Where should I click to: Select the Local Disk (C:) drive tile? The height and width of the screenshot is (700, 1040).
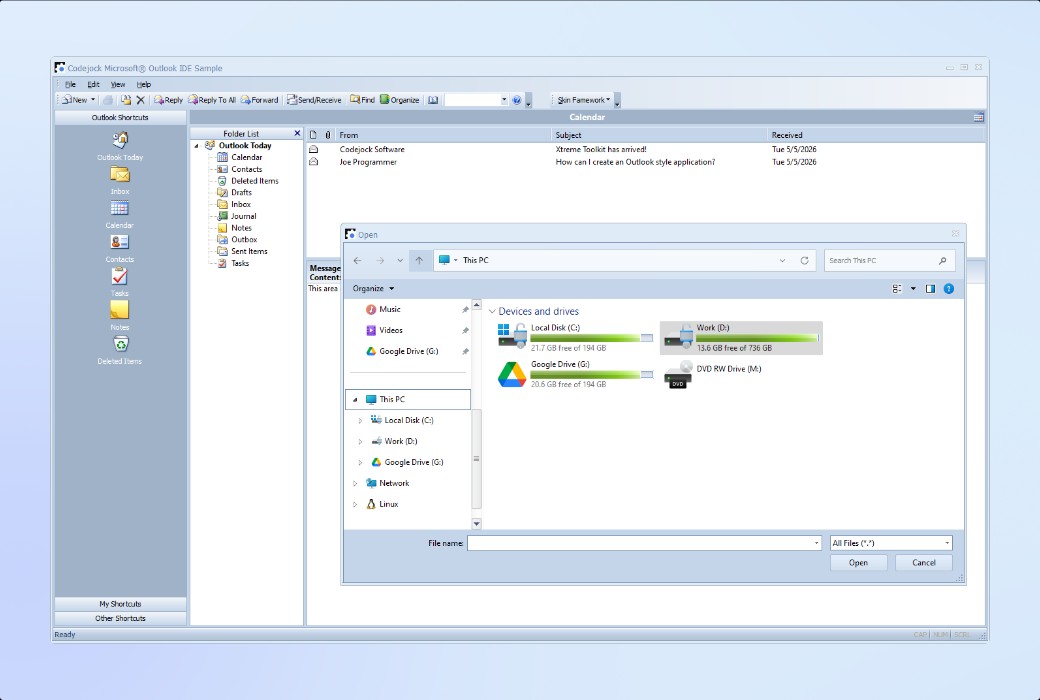[x=575, y=337]
